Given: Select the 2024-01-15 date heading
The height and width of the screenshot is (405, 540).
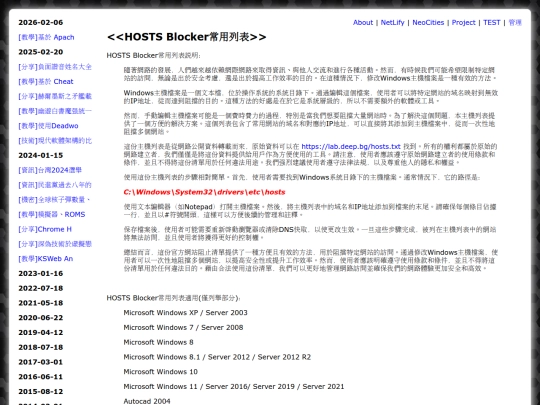Looking at the screenshot, I should 41,155.
